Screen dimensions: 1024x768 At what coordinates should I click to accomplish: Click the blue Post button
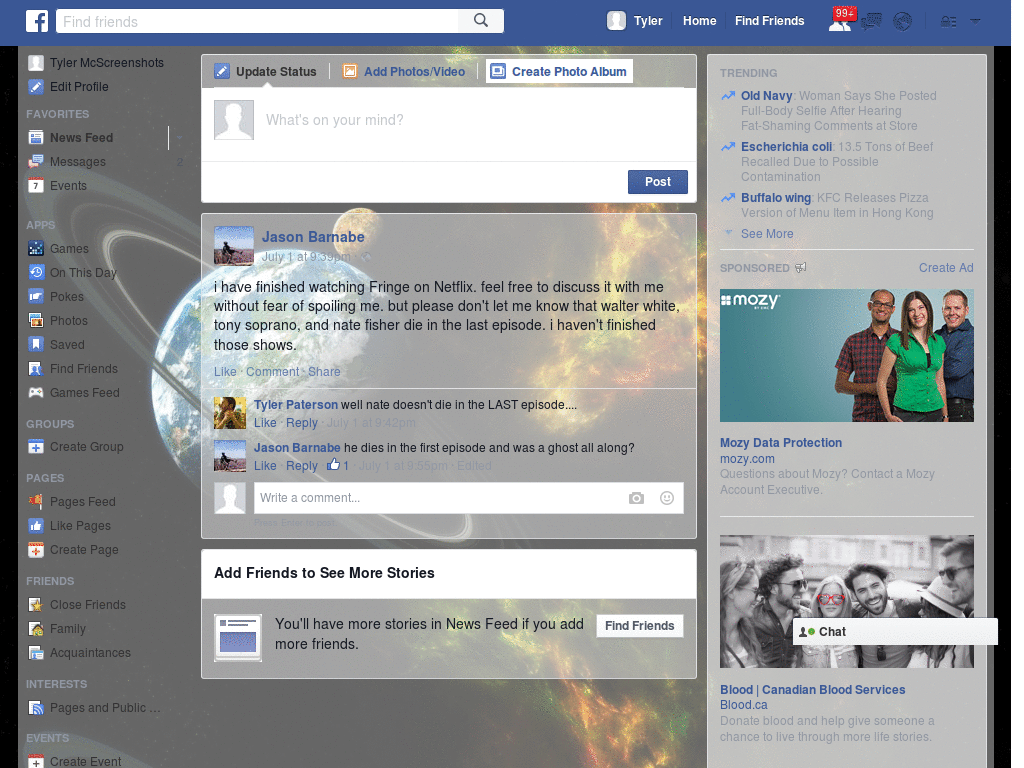658,182
